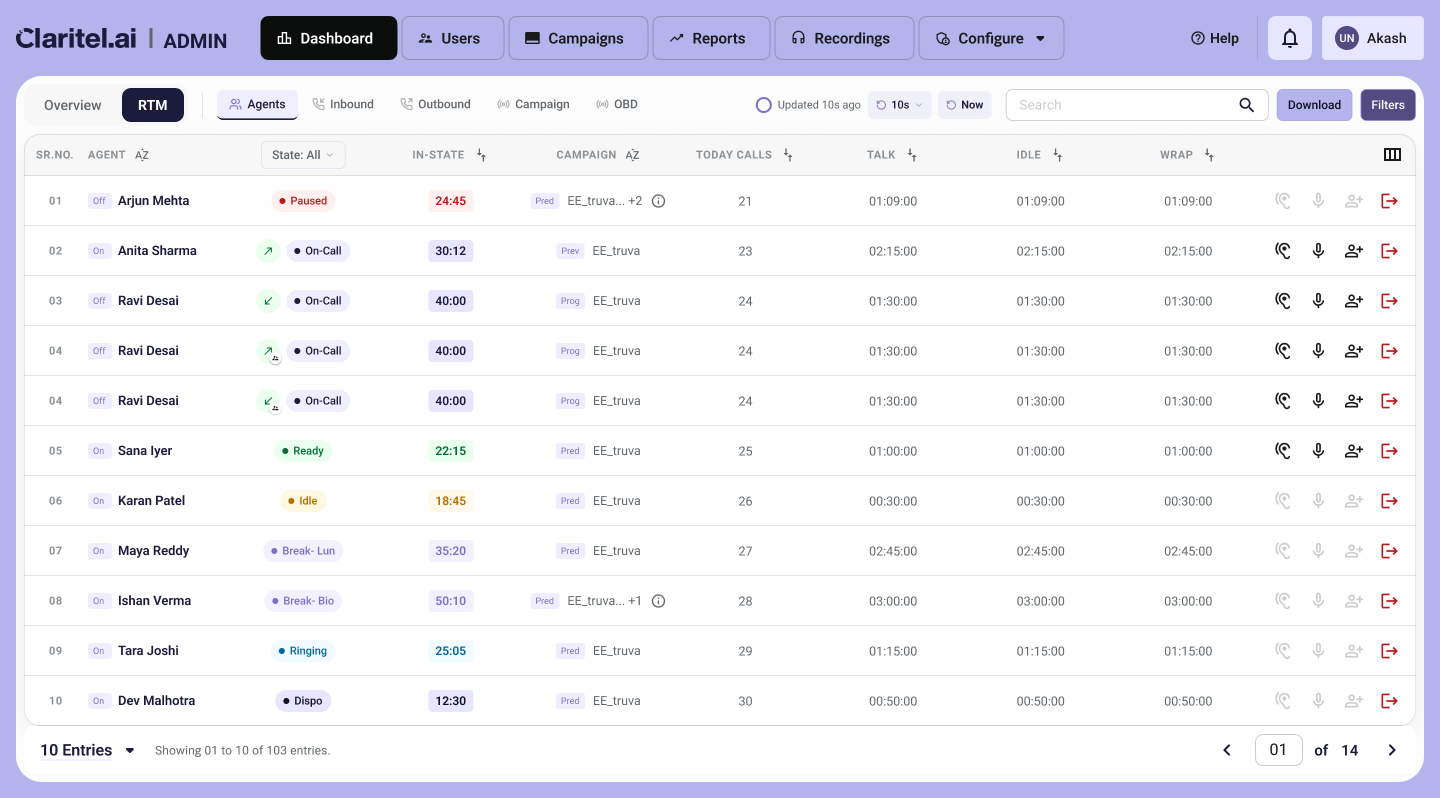Screen dimensions: 1440x798
Task: Click the Paused state chip for Arjun Mehta
Action: tap(302, 201)
